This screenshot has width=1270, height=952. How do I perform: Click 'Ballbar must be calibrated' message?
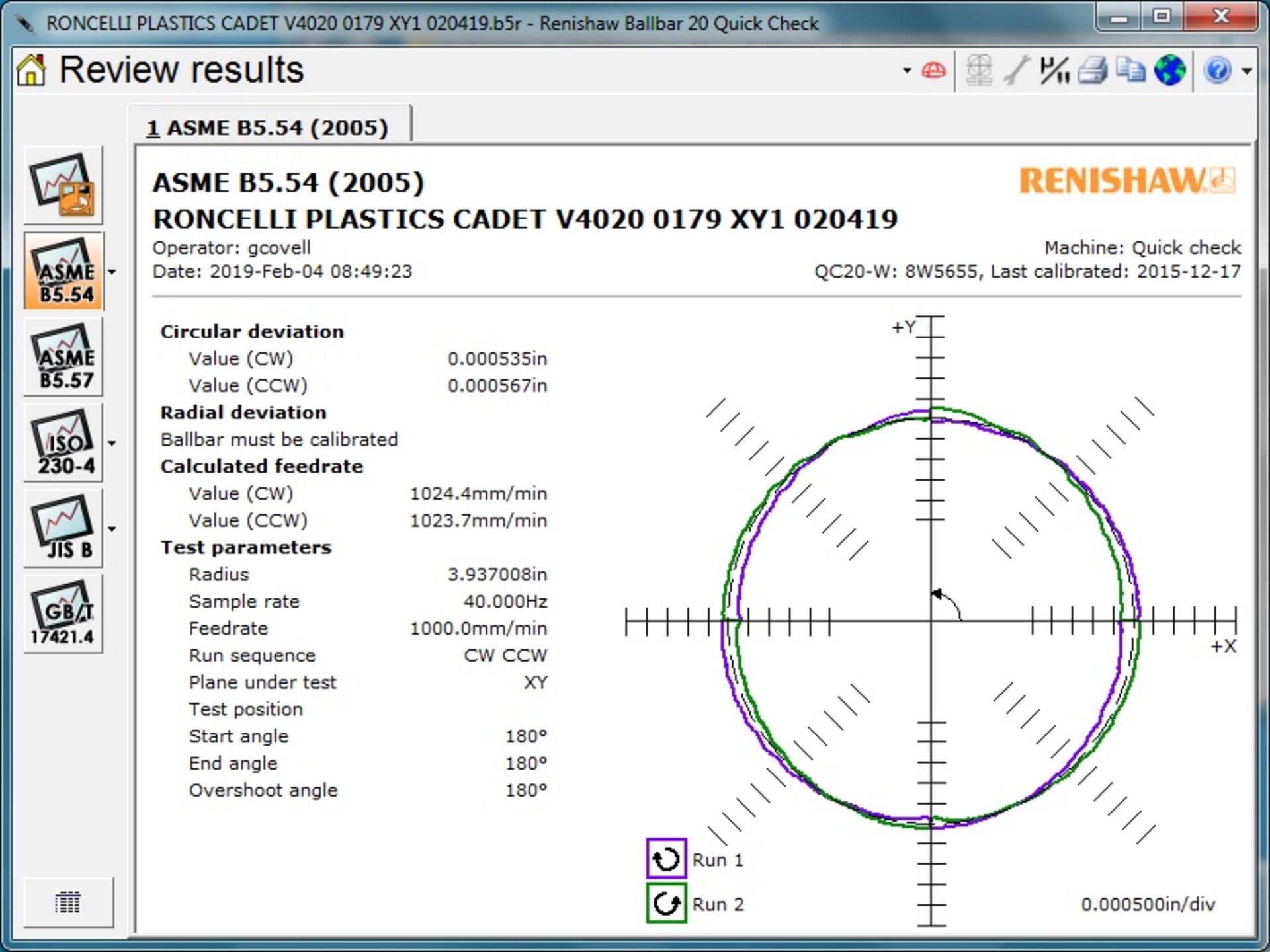[279, 440]
